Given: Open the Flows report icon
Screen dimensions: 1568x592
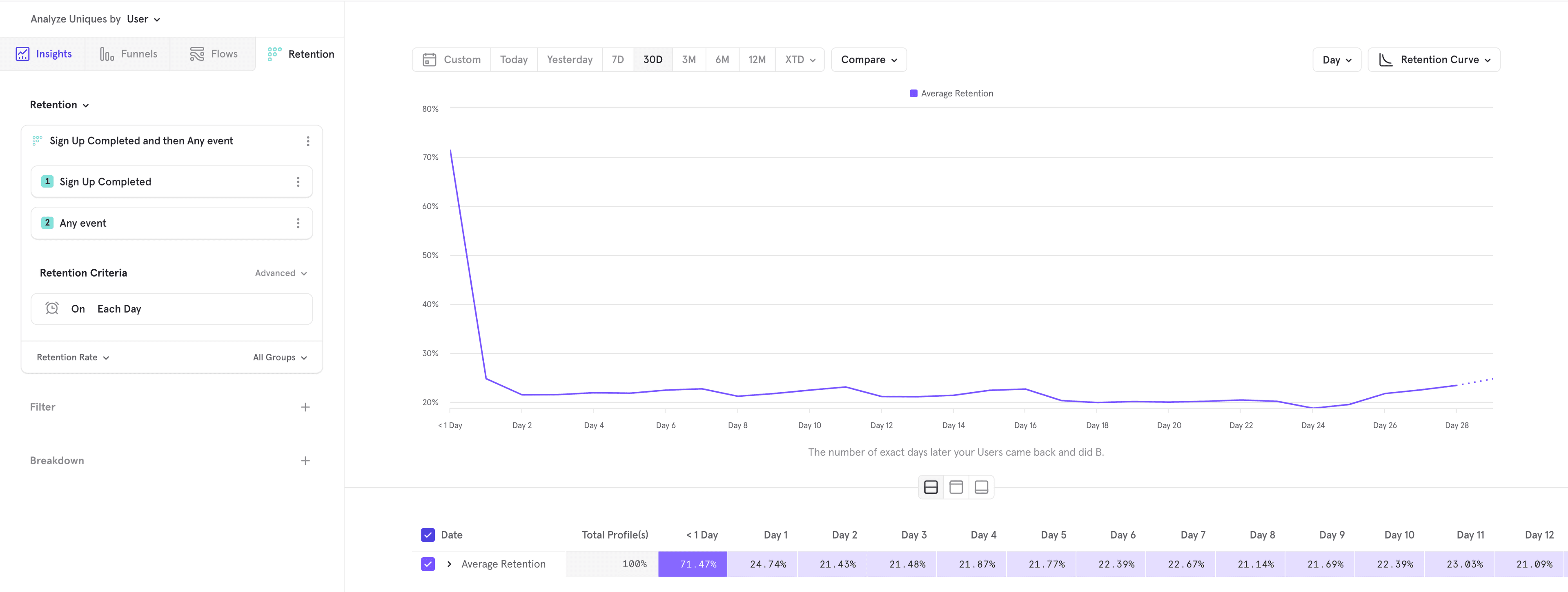Looking at the screenshot, I should click(x=197, y=54).
